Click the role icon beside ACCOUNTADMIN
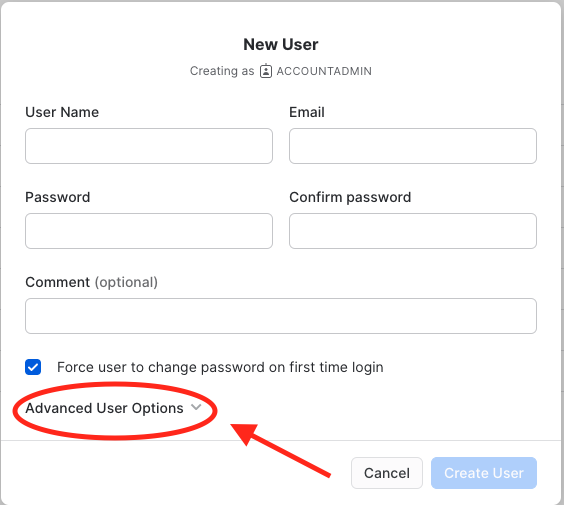This screenshot has width=564, height=505. tap(266, 70)
